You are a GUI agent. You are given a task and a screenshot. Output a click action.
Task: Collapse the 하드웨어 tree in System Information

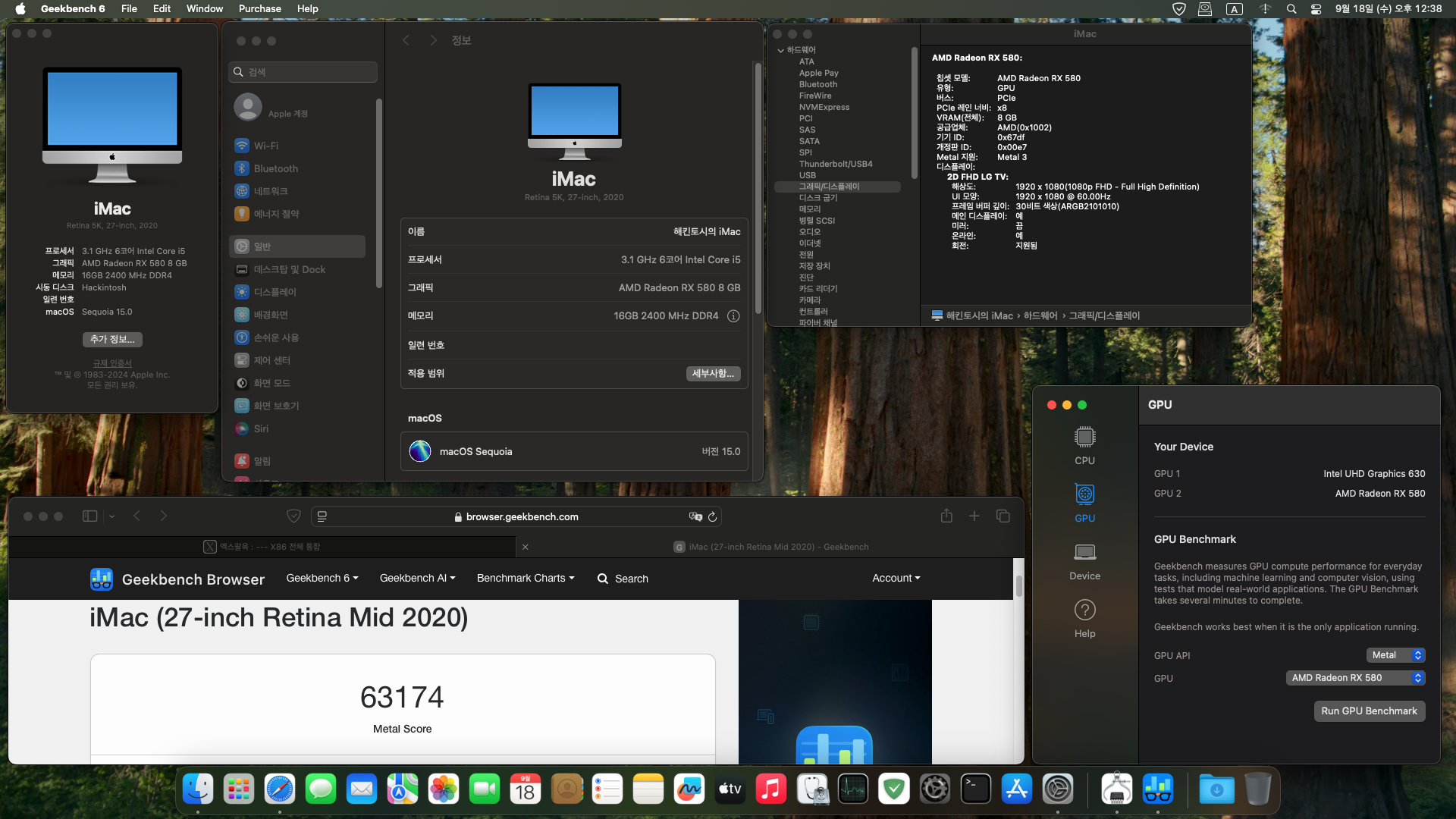click(781, 50)
